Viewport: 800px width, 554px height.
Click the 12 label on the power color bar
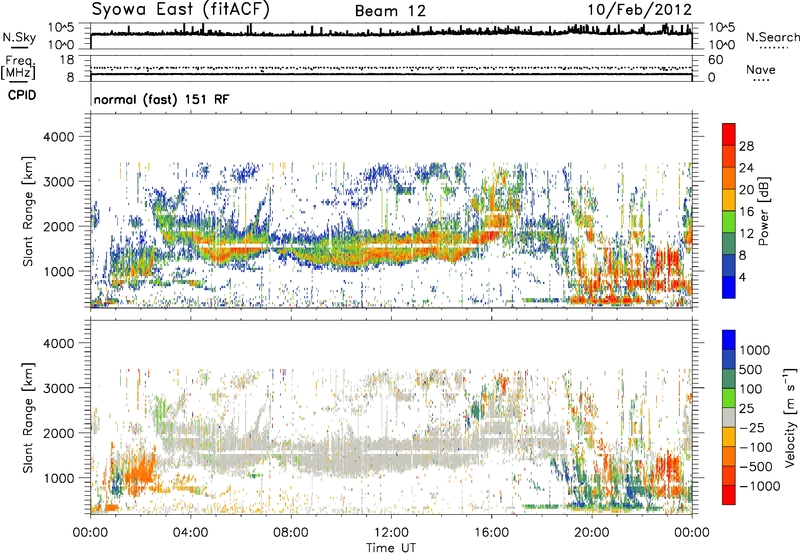(746, 234)
